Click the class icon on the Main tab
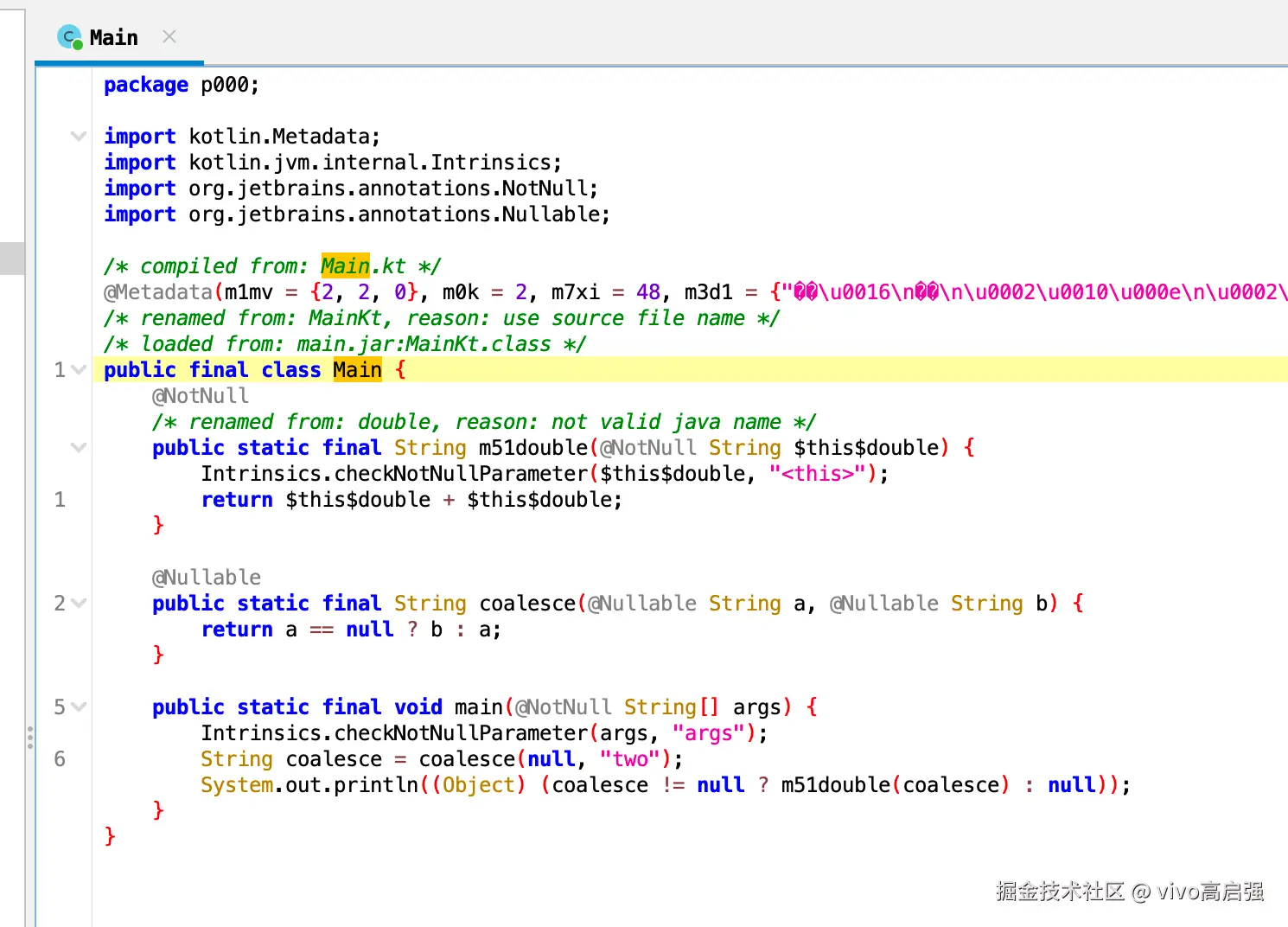 [69, 37]
